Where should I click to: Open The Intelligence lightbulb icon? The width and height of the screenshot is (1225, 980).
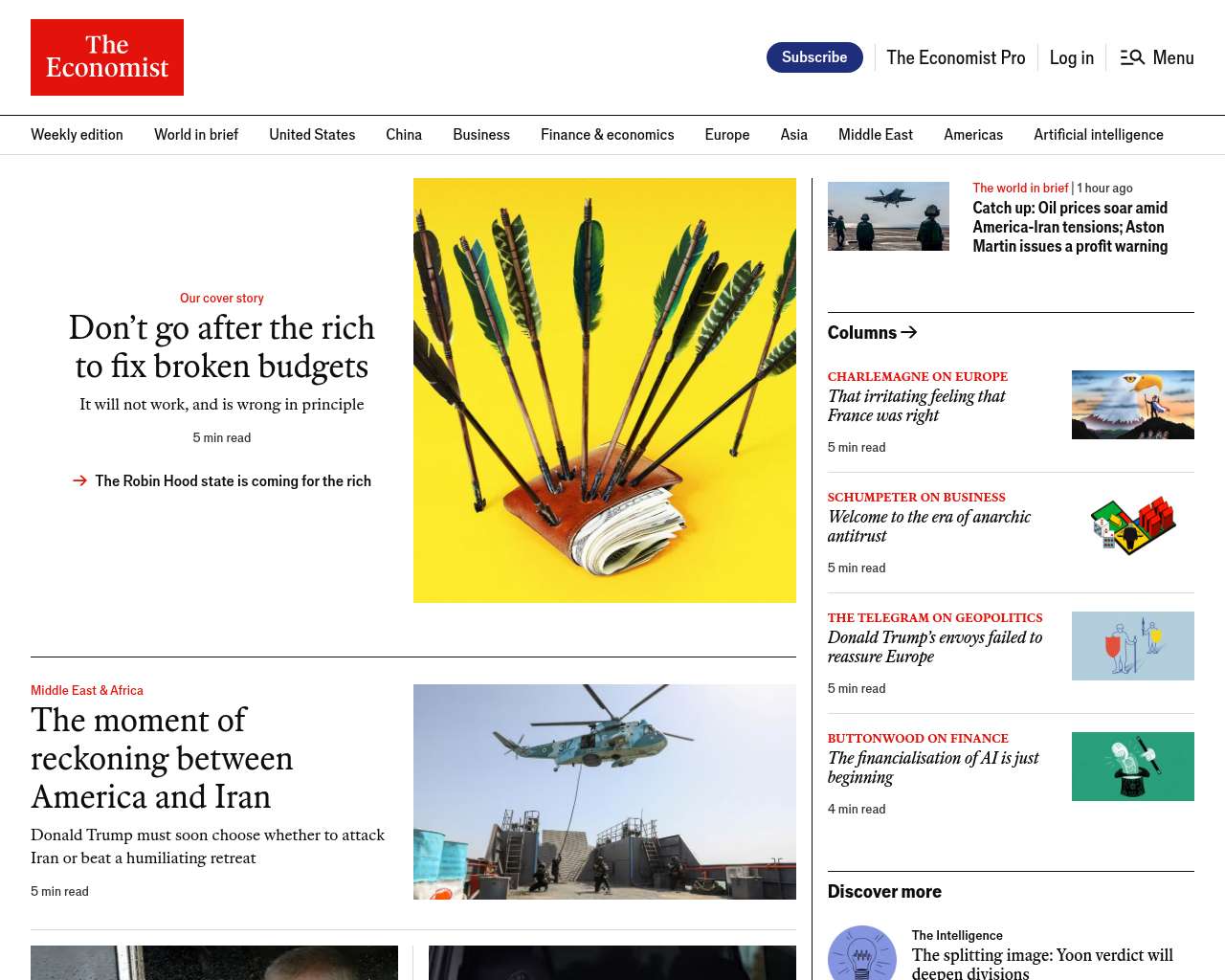point(862,953)
